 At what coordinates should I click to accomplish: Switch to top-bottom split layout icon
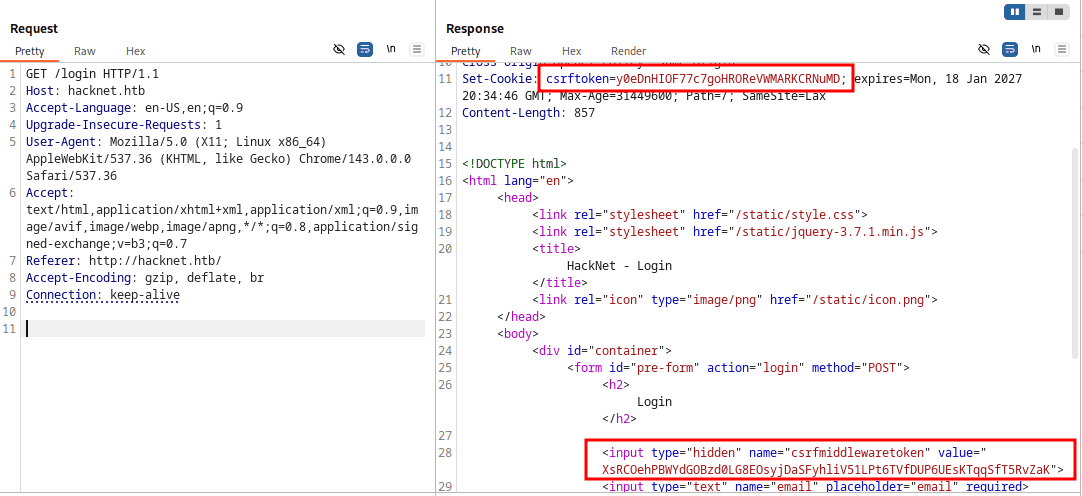tap(1038, 12)
